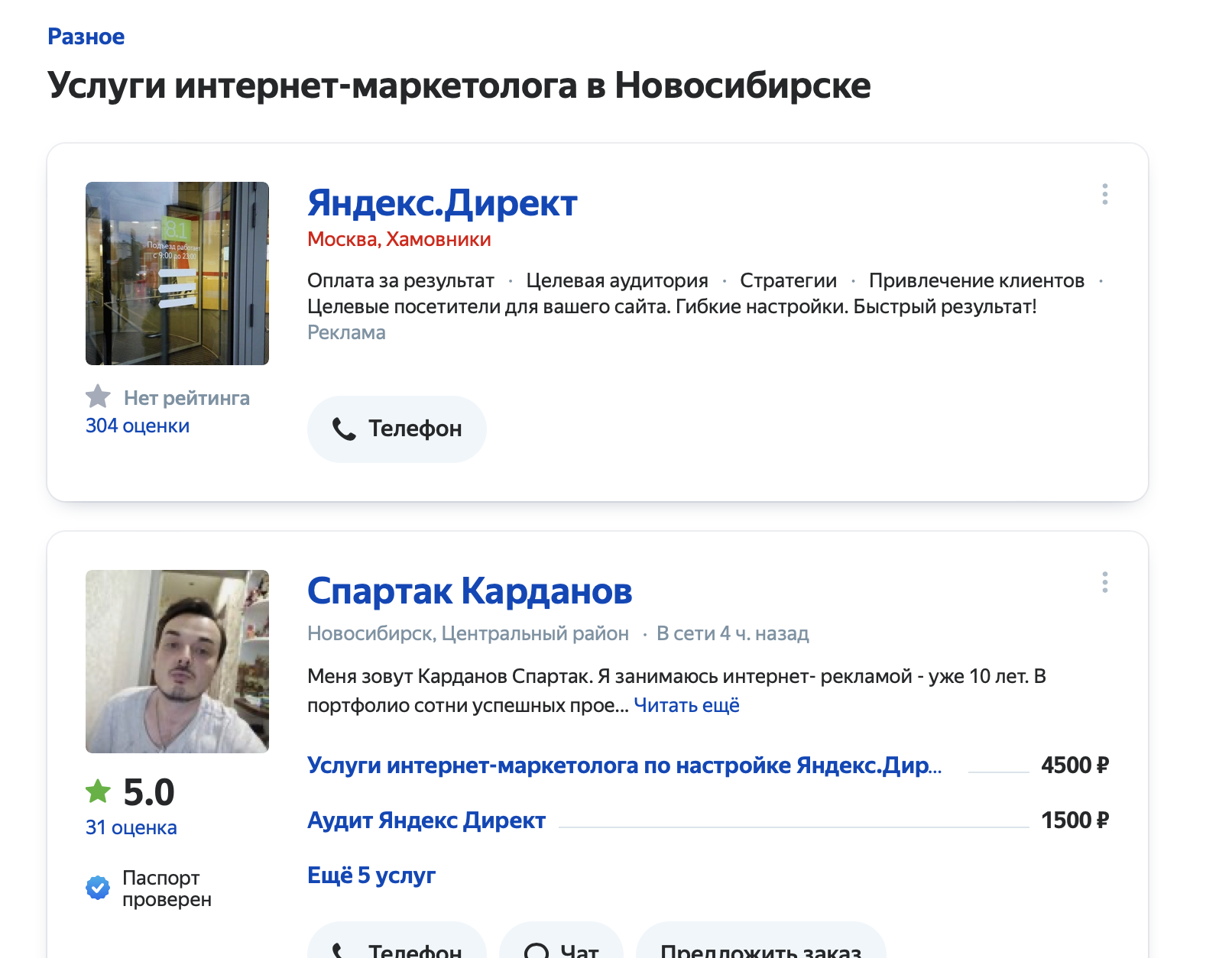Viewport: 1232px width, 958px height.
Task: Click the Новосибирск, Центральный район text
Action: click(x=468, y=633)
